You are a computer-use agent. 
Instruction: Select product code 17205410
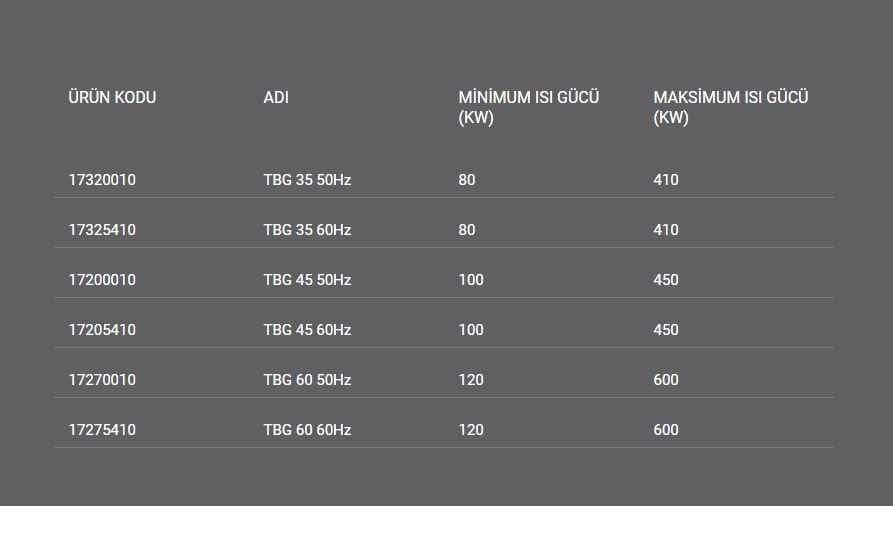tap(102, 330)
